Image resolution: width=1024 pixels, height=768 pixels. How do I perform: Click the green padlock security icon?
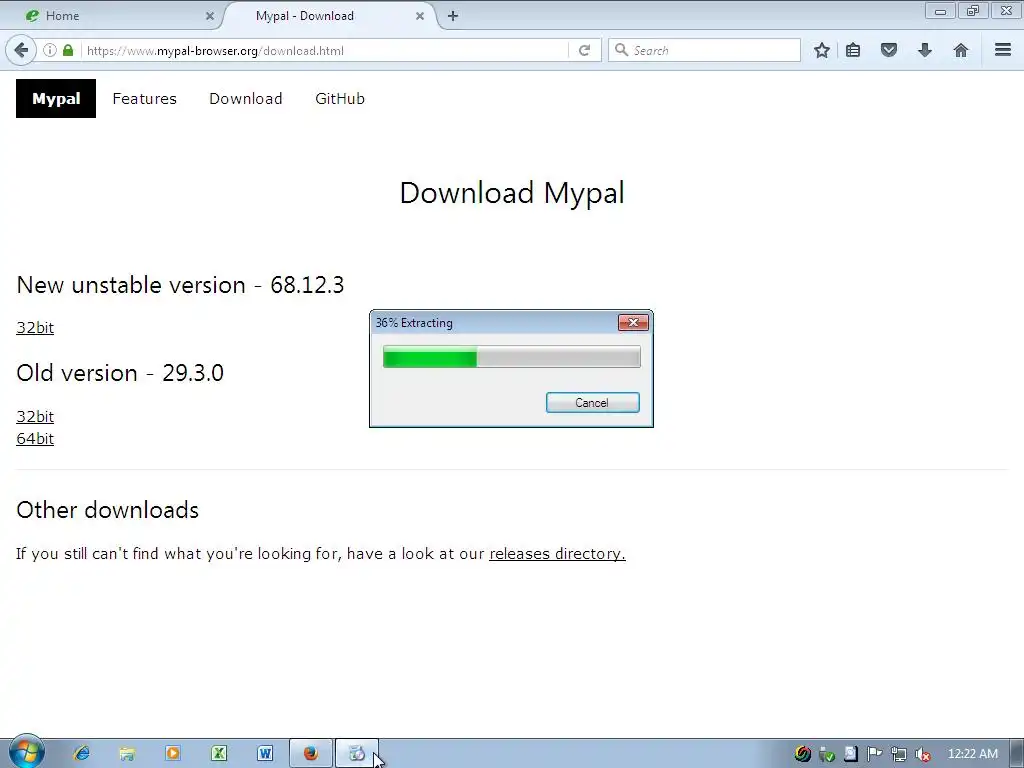coord(68,50)
